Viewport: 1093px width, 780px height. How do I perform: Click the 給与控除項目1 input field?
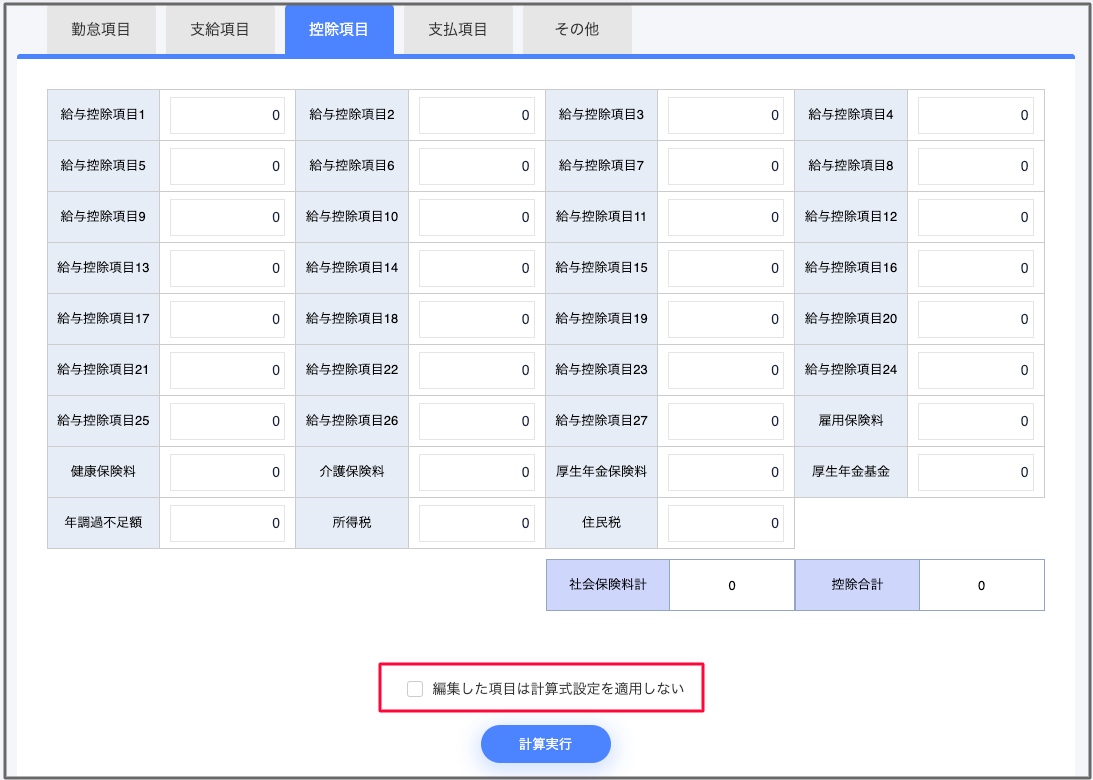tap(227, 115)
